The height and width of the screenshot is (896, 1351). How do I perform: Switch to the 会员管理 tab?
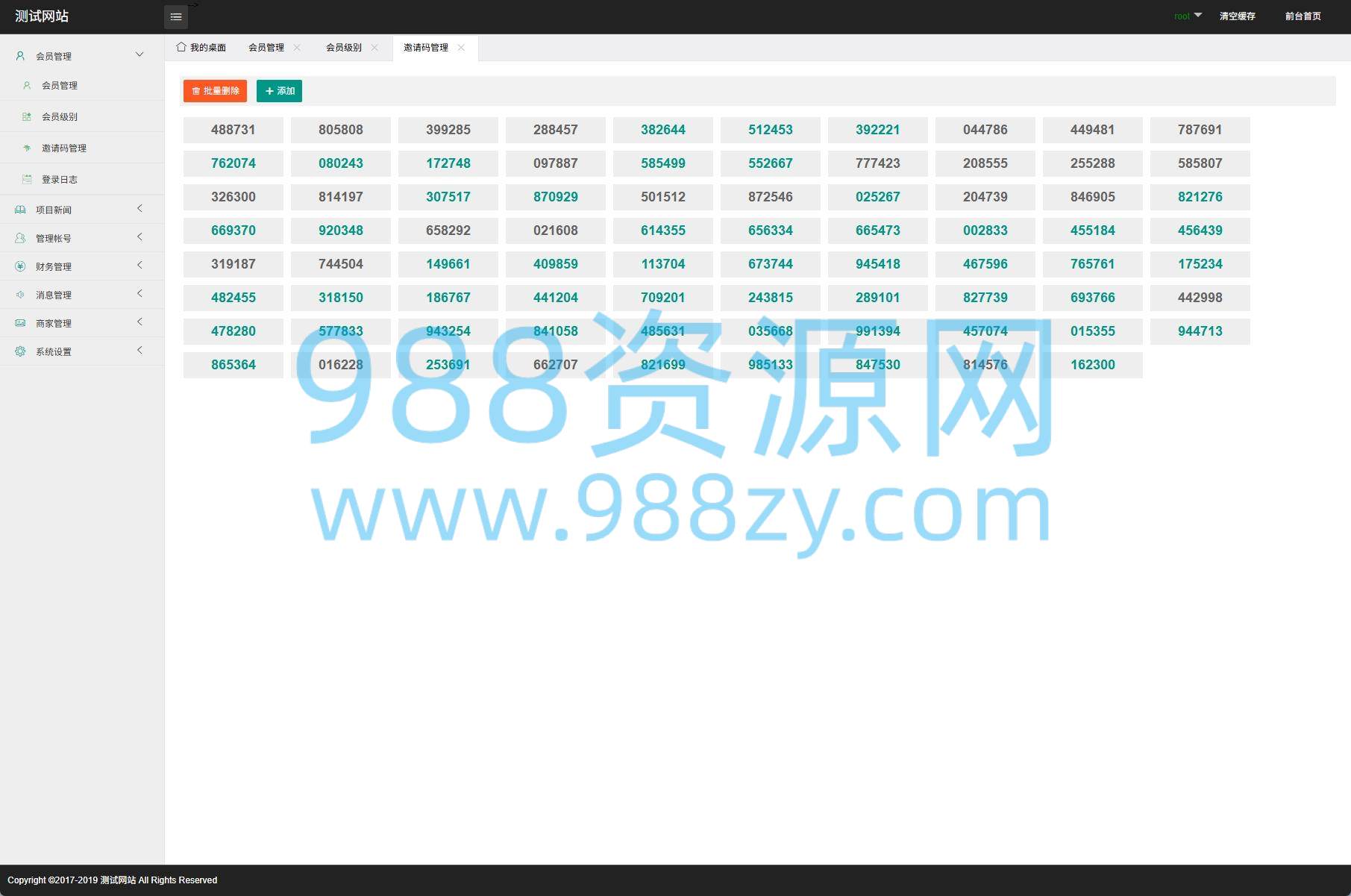tap(266, 48)
